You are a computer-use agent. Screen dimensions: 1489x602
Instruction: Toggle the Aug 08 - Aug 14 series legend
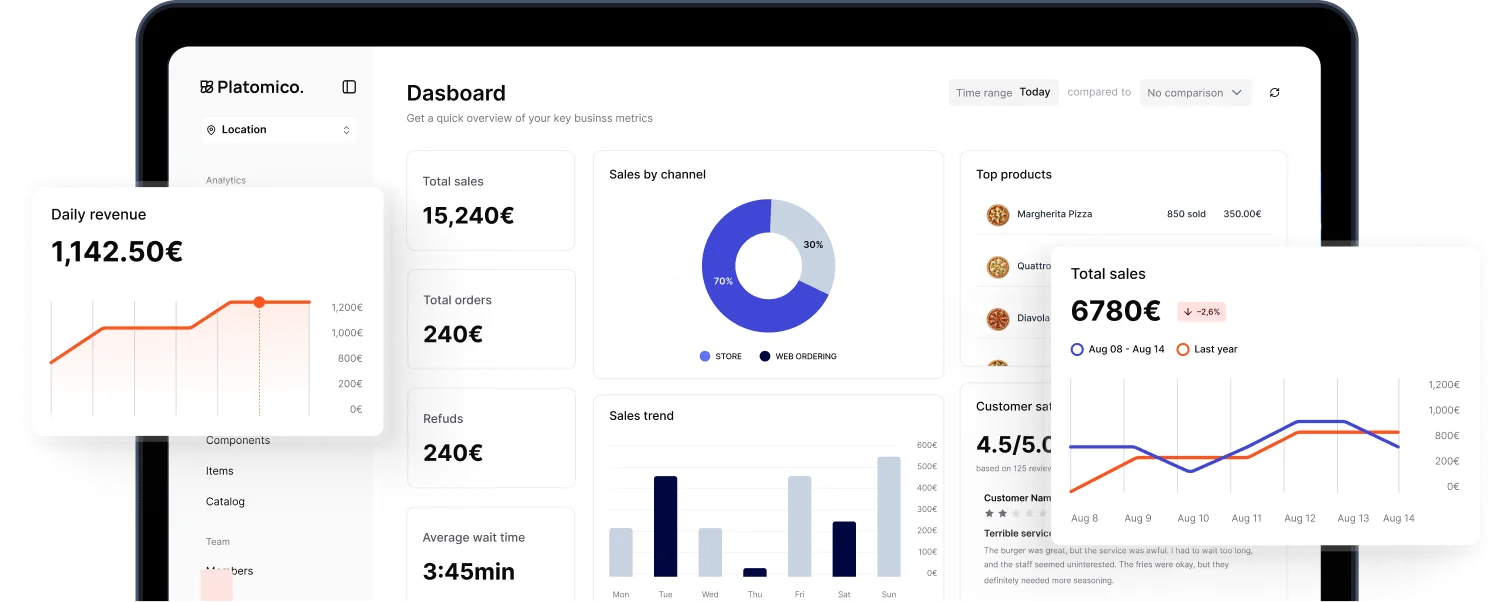click(1118, 349)
